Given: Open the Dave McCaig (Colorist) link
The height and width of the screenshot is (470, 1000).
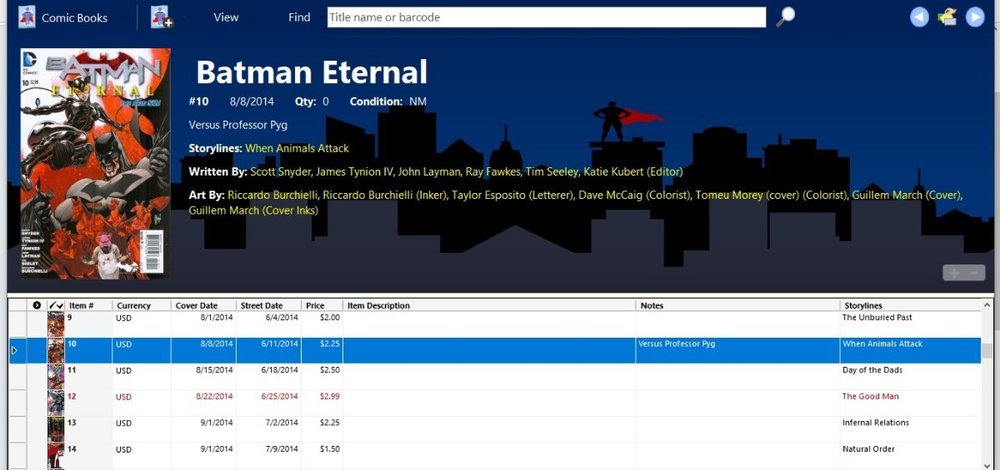Looking at the screenshot, I should [x=634, y=195].
